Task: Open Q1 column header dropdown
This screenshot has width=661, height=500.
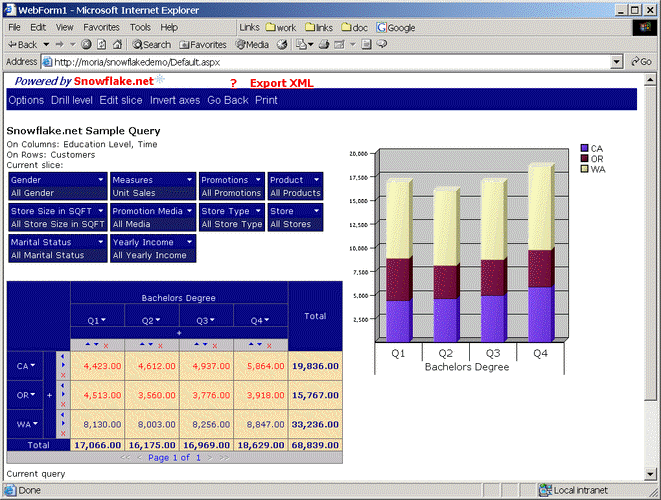Action: 104,320
